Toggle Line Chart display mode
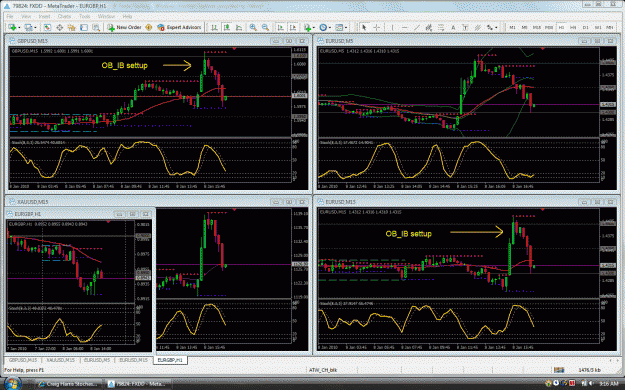The width and height of the screenshot is (625, 390). pyautogui.click(x=239, y=28)
